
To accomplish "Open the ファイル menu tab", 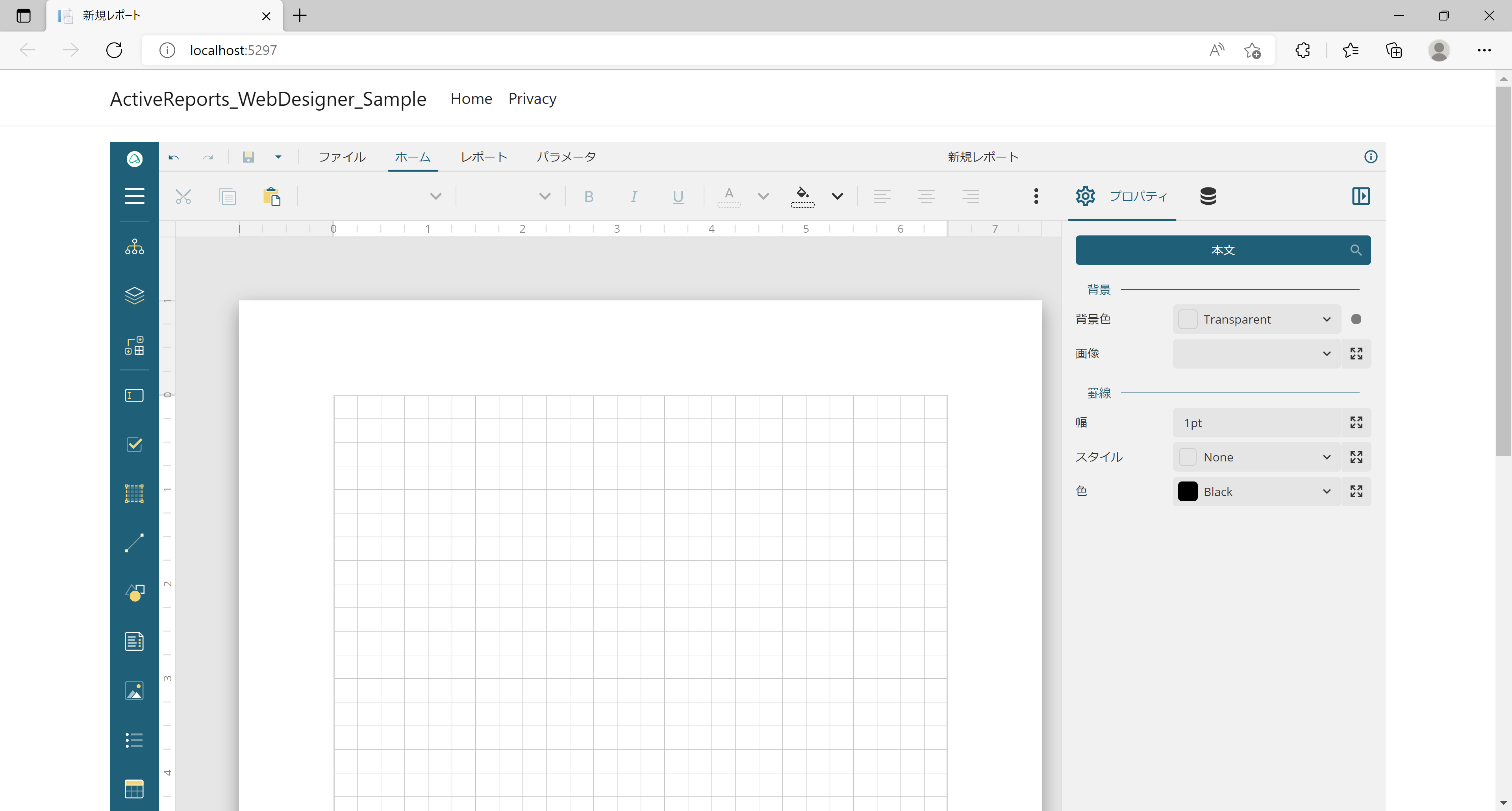I will point(342,157).
